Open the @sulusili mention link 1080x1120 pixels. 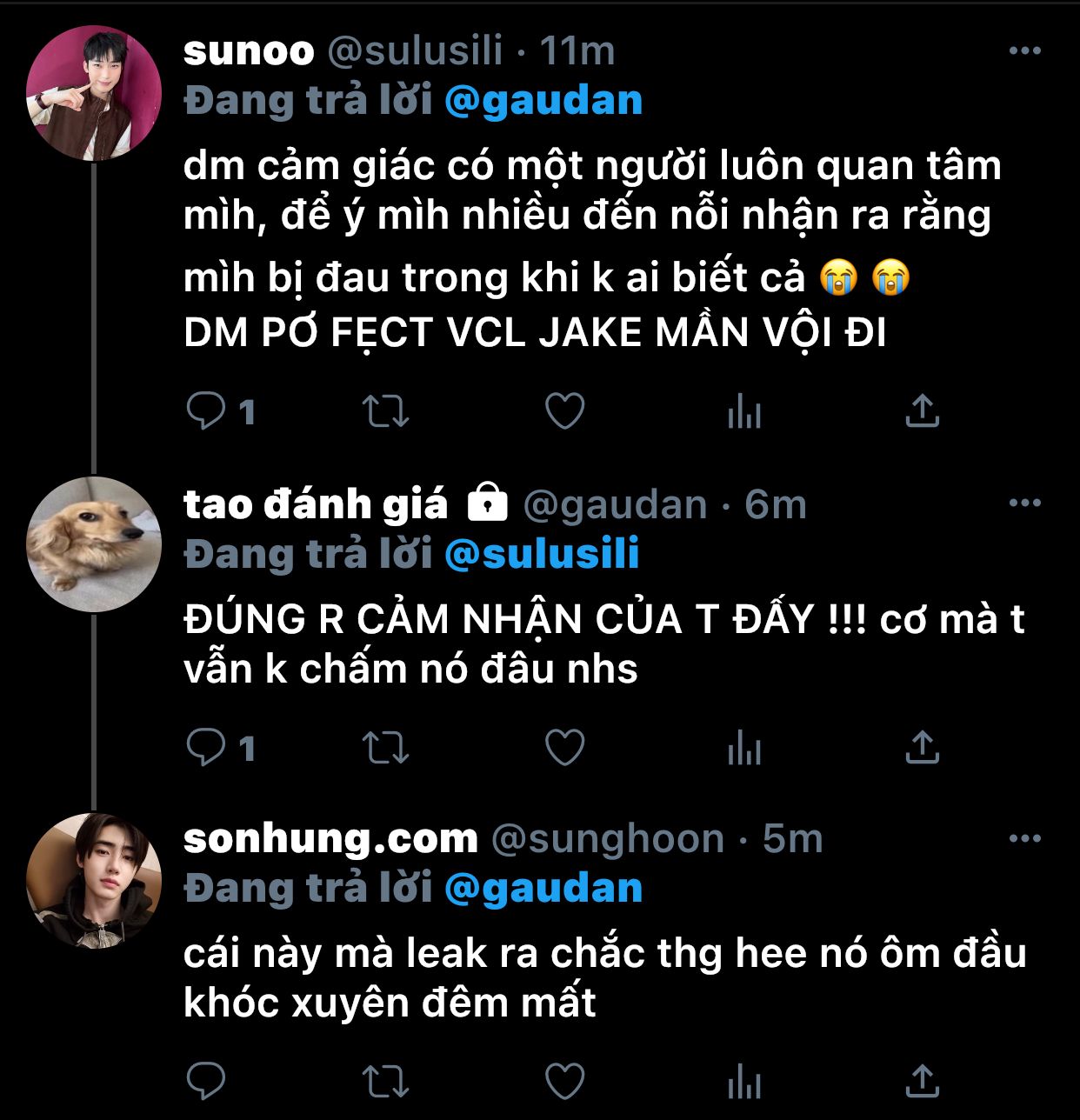(x=542, y=554)
